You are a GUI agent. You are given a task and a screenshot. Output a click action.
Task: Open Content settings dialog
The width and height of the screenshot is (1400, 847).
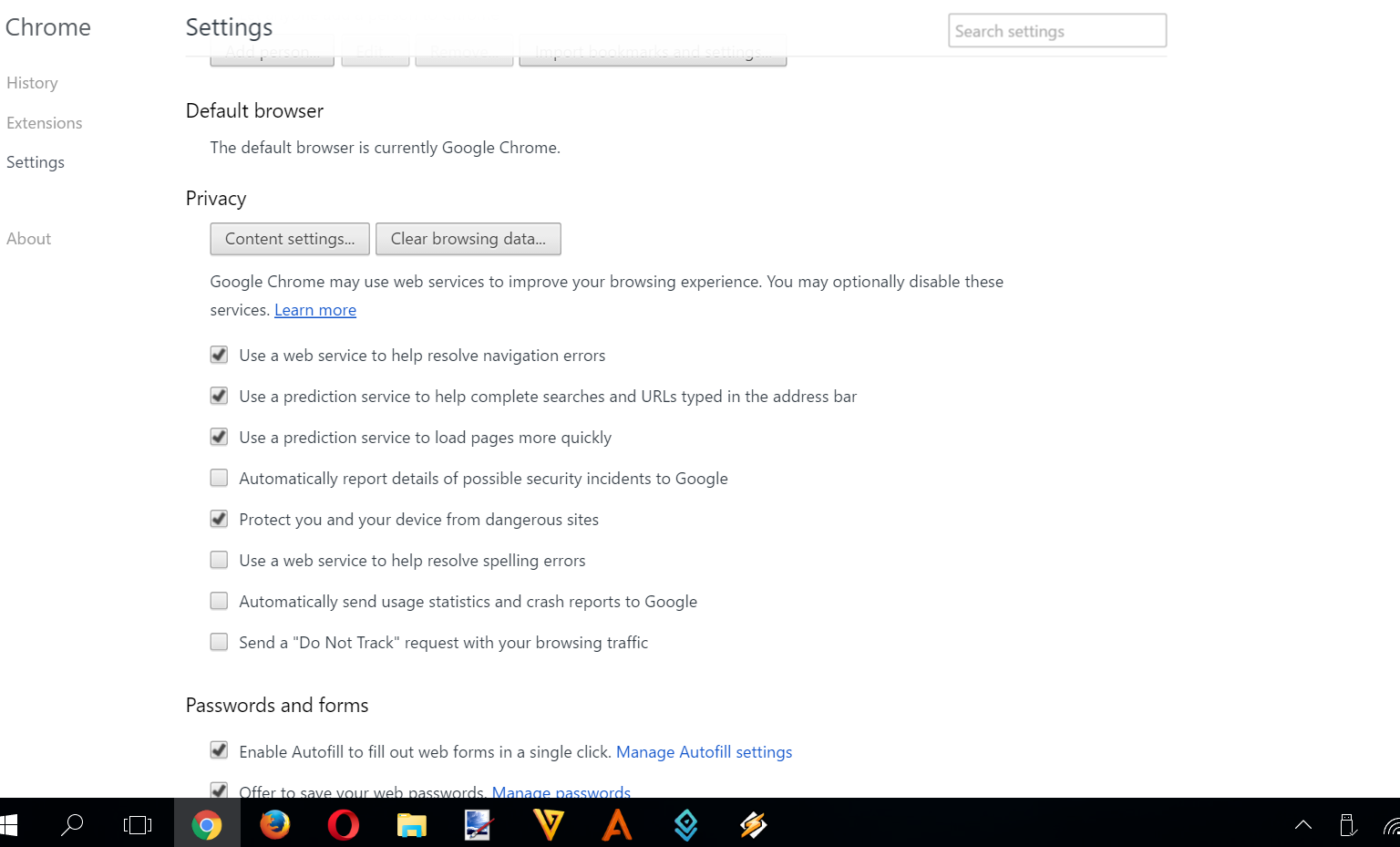(x=290, y=239)
